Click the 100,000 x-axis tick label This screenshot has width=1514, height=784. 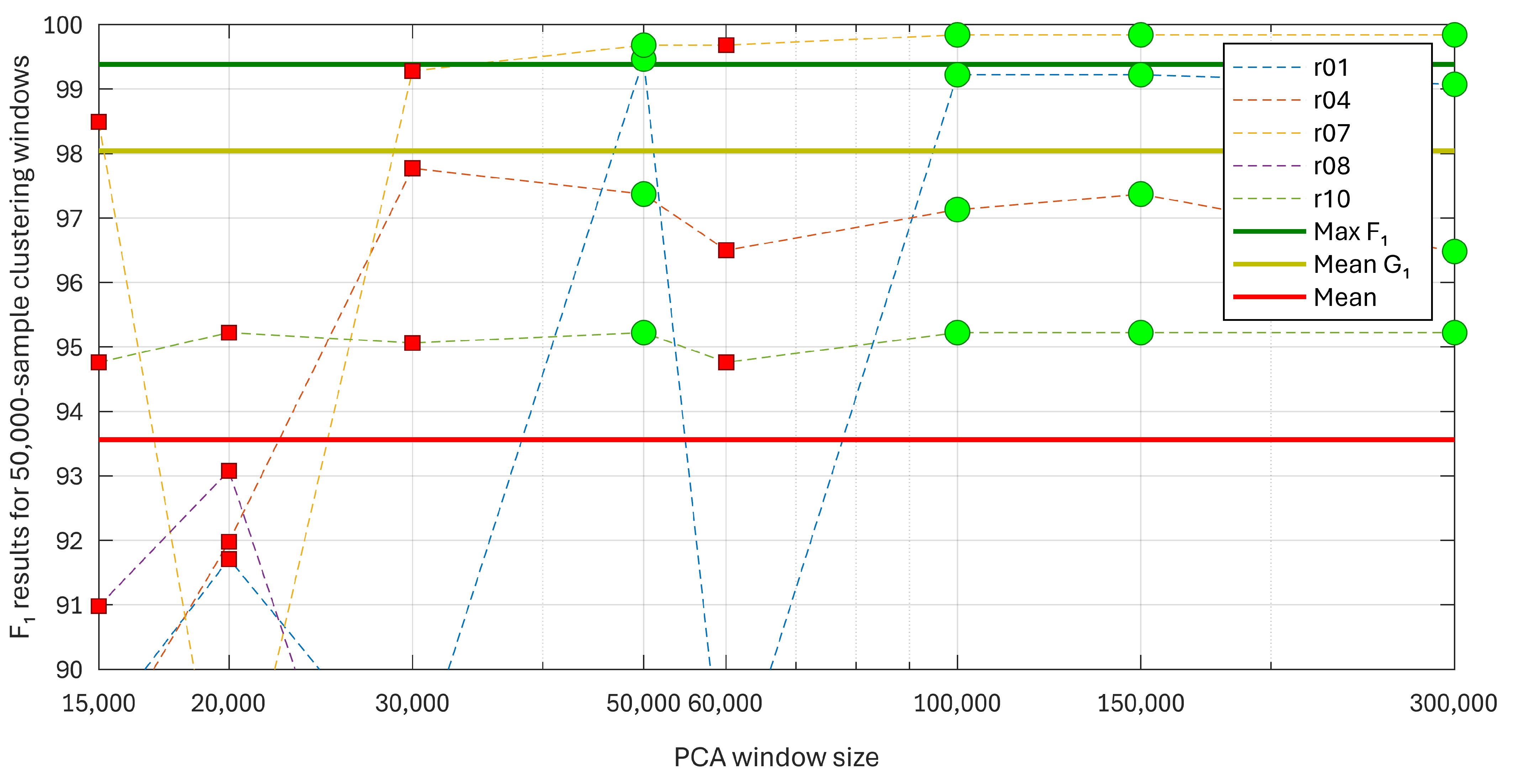957,704
